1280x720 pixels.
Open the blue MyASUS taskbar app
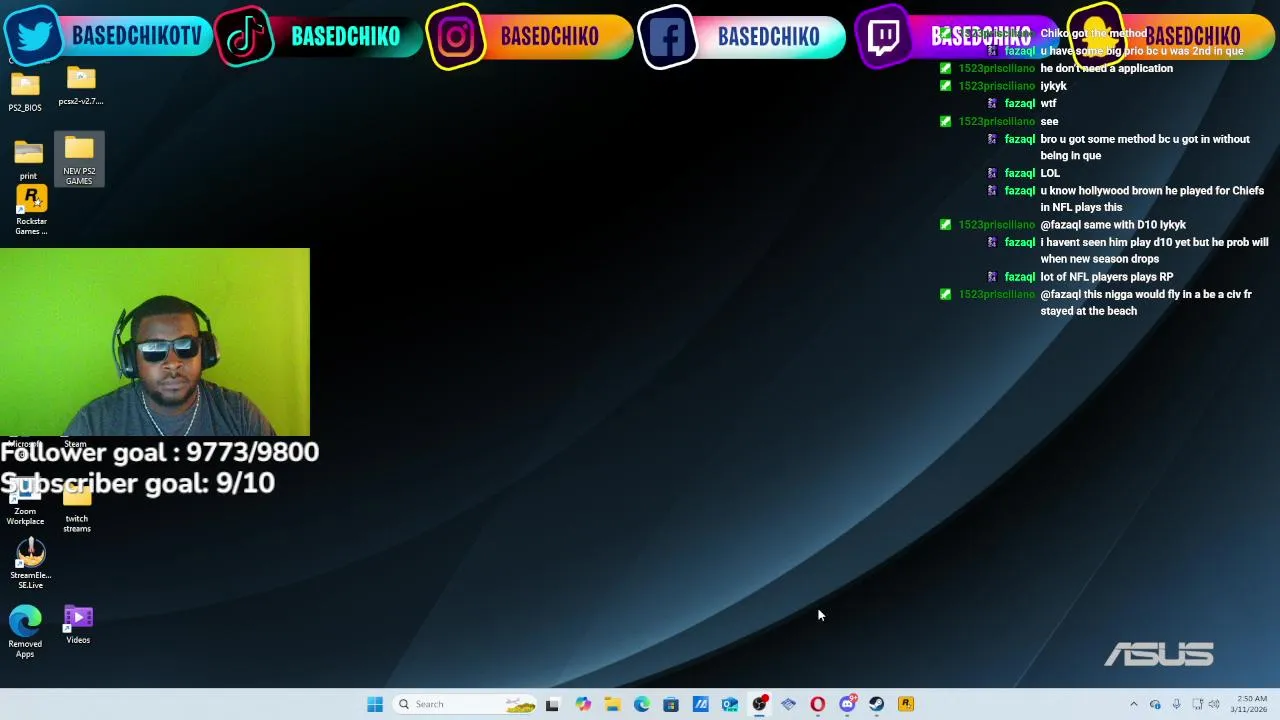tap(700, 704)
